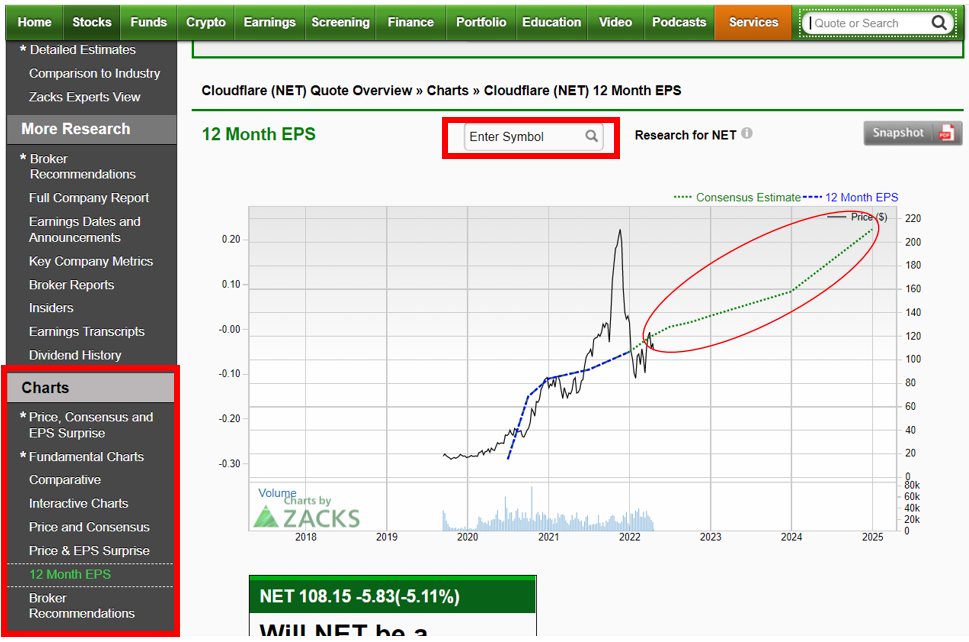Click the Snapshot button
969x642 pixels.
[912, 133]
